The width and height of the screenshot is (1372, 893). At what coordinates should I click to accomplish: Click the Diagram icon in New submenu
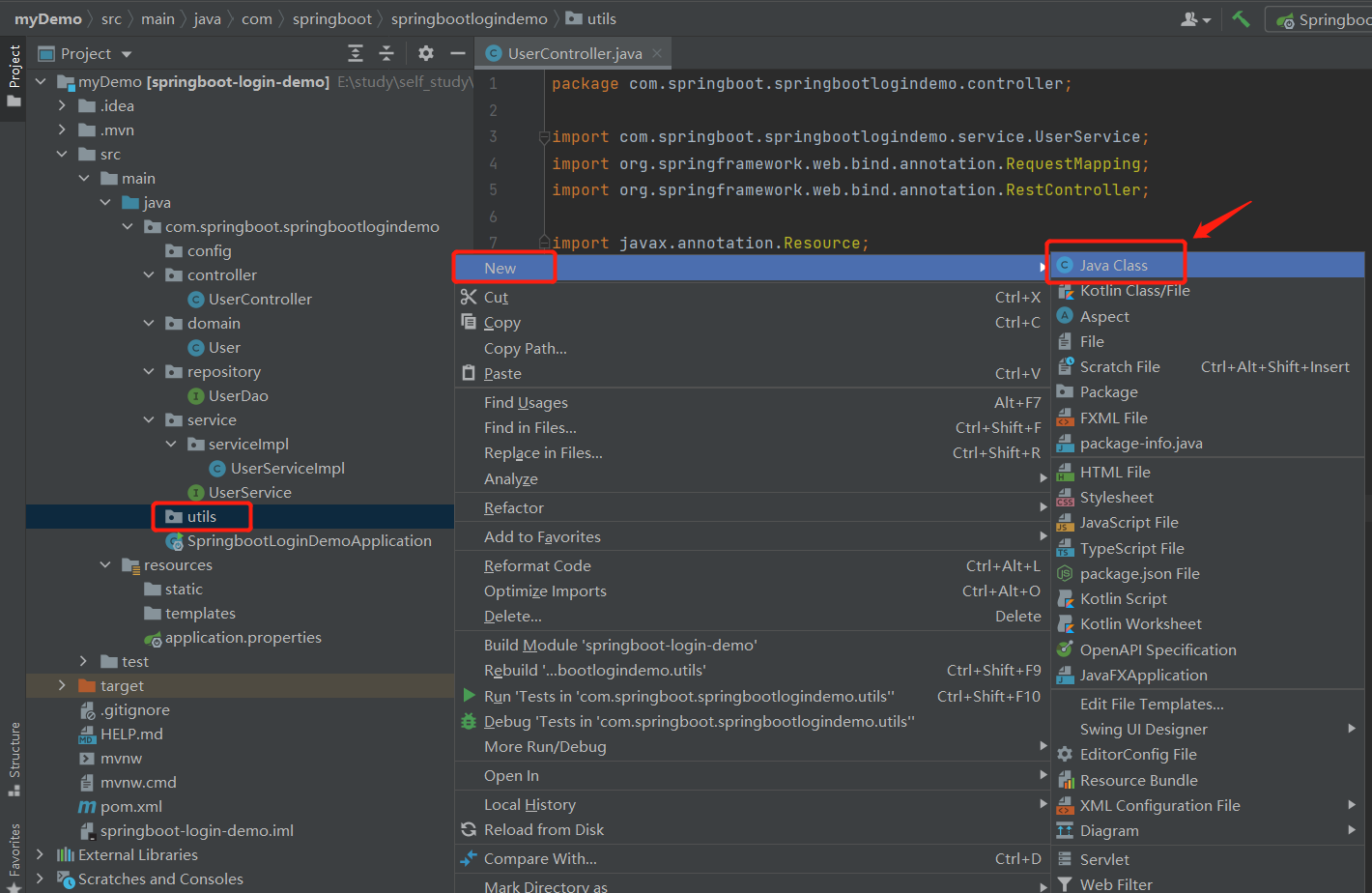1065,830
